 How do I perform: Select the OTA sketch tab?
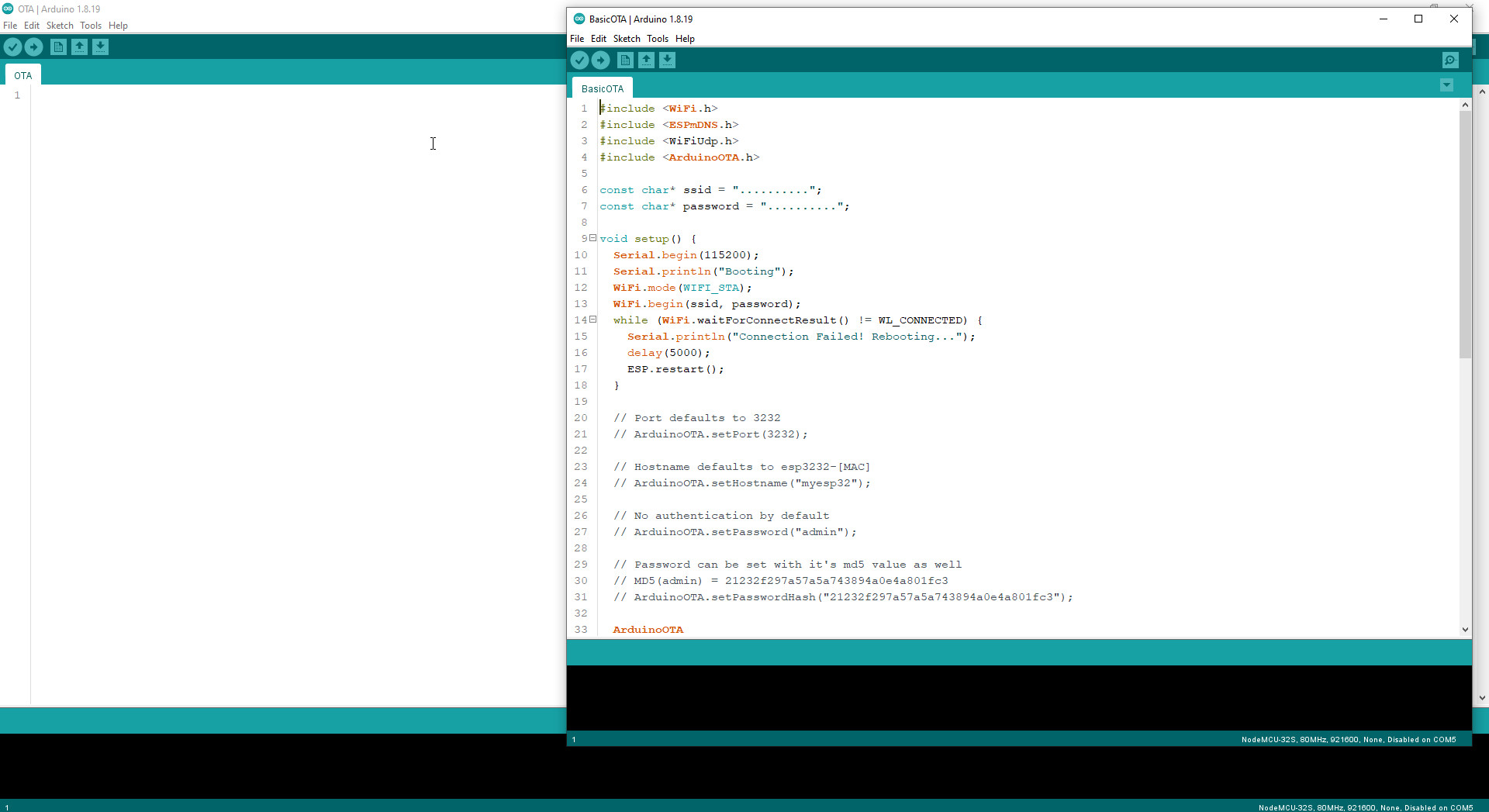point(23,75)
